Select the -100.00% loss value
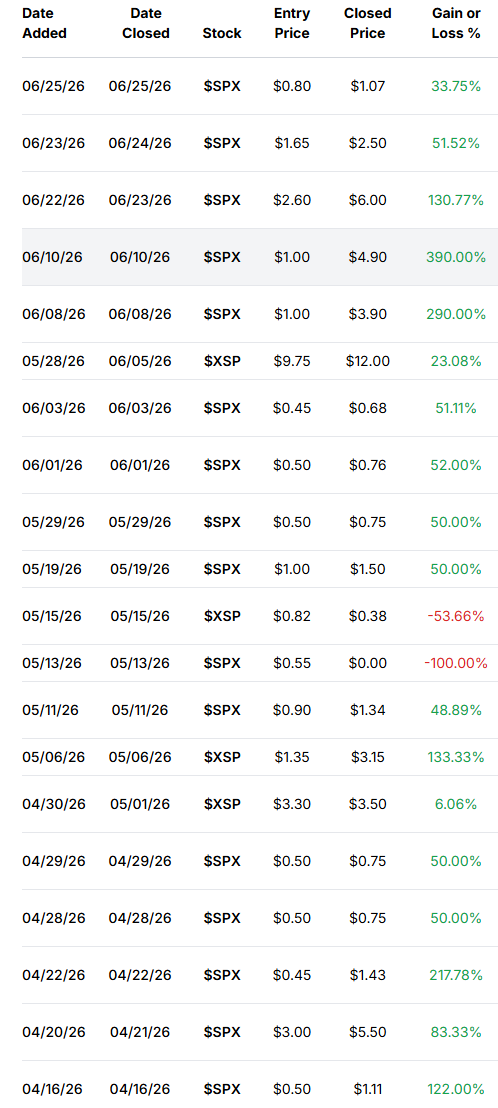The image size is (498, 1108). point(456,663)
